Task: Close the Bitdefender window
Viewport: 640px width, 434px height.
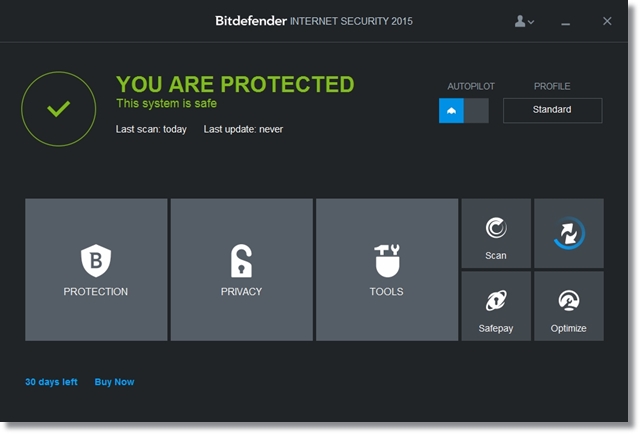Action: point(607,21)
